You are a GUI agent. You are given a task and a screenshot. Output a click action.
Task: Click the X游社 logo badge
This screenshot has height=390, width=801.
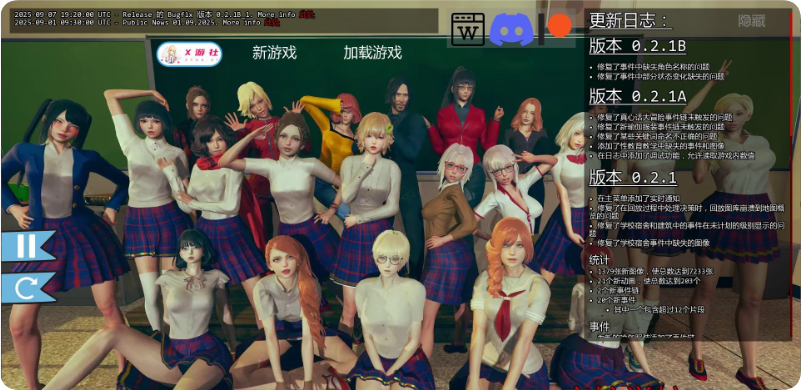[189, 54]
